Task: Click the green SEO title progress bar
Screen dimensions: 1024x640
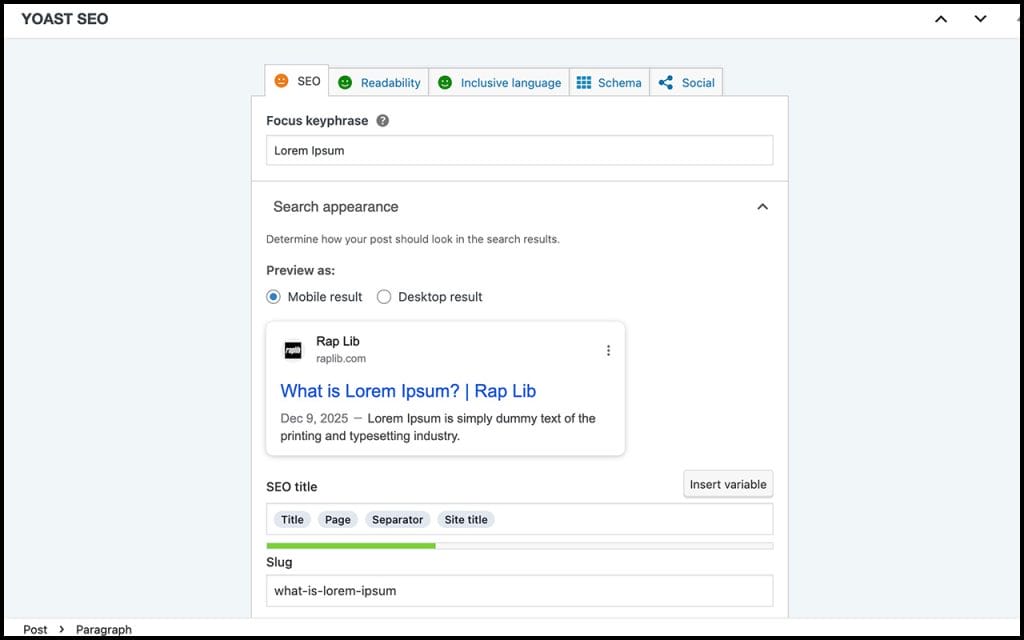Action: (350, 545)
